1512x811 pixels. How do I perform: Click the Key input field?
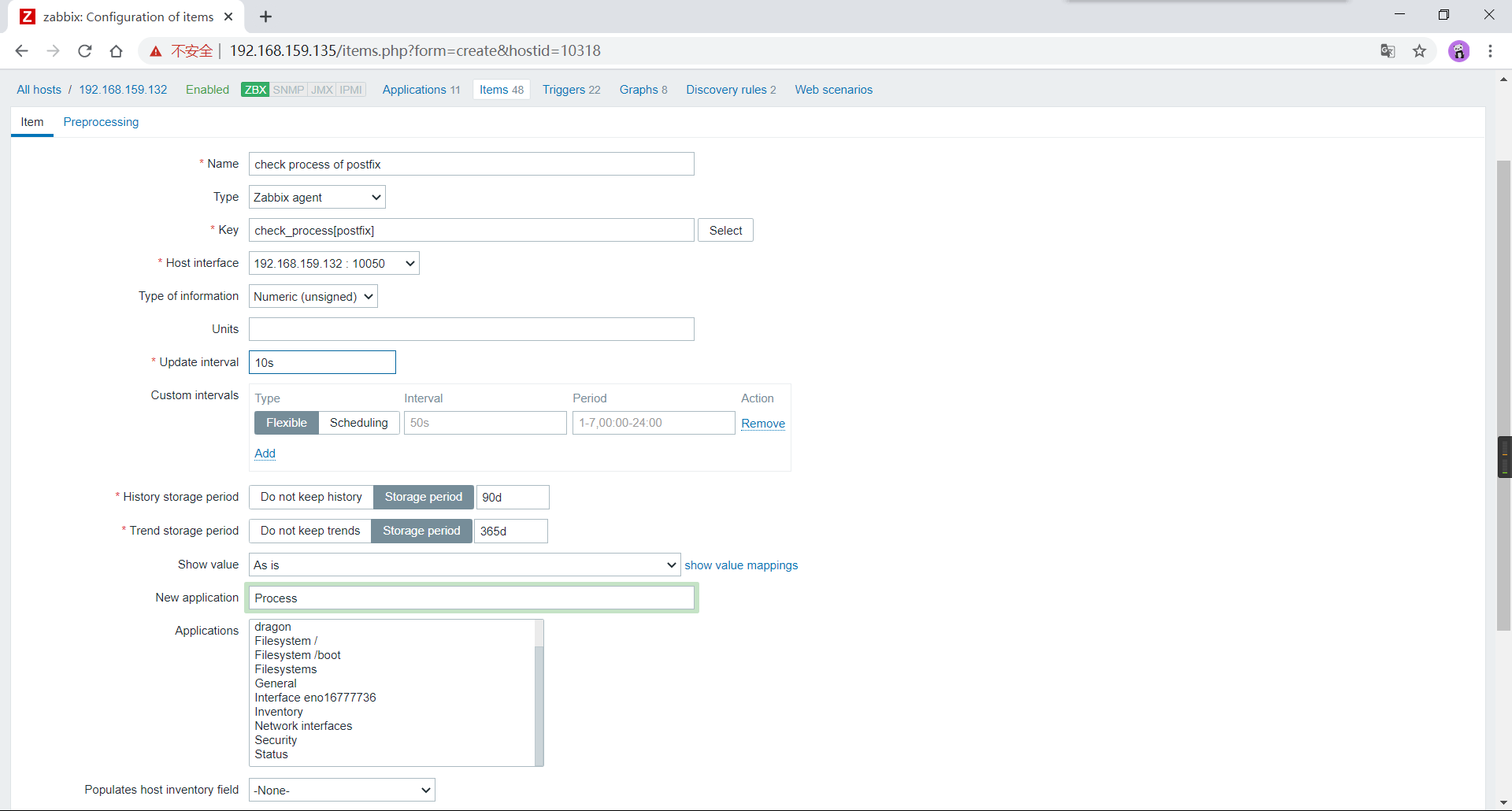472,231
